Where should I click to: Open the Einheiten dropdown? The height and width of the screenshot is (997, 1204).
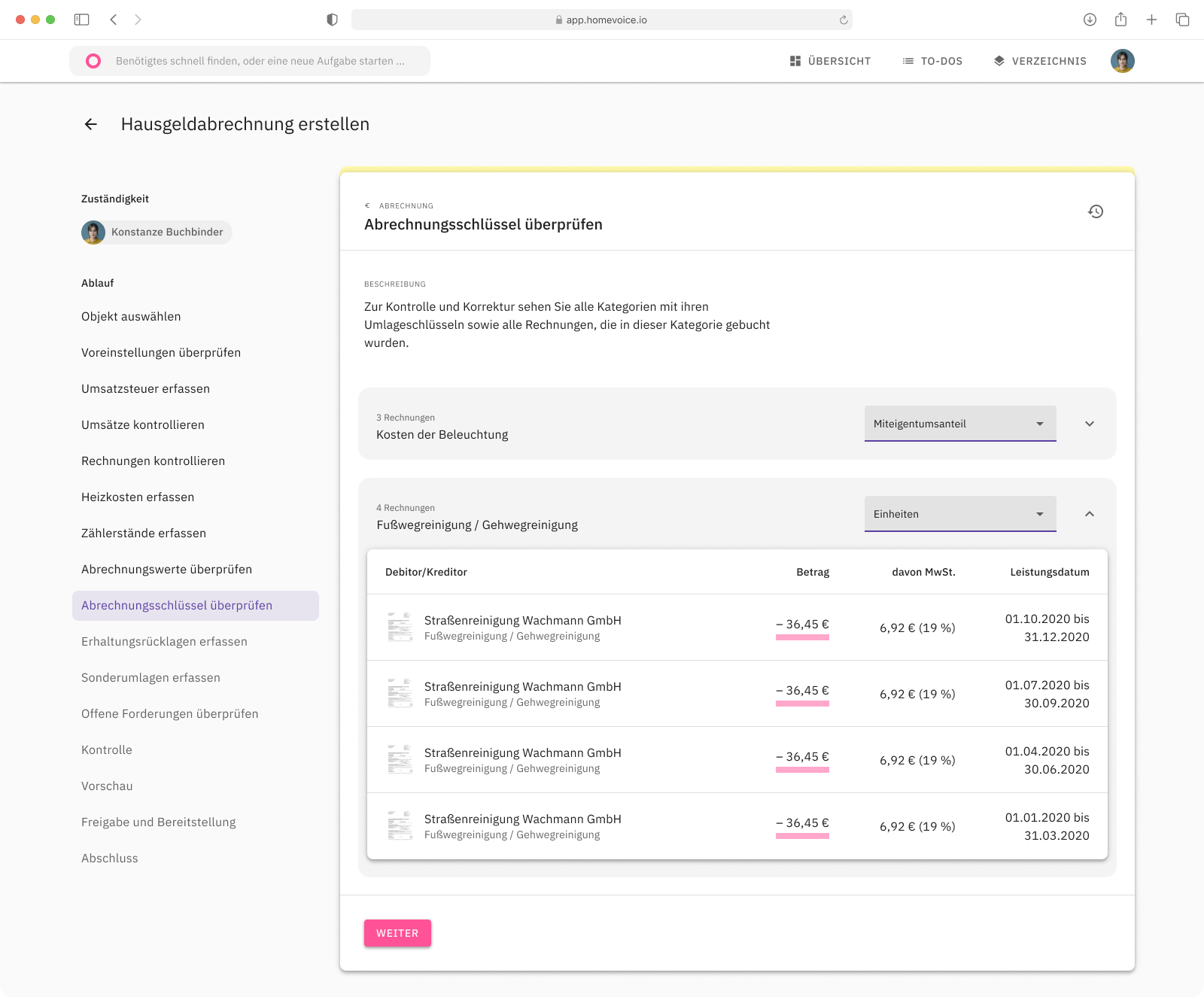959,514
